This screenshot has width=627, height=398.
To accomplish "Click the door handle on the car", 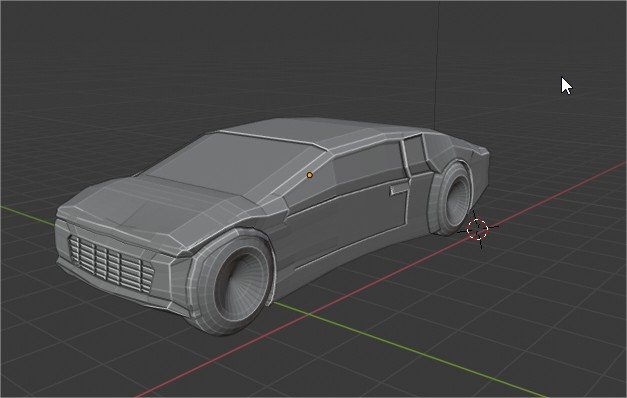I will [399, 190].
